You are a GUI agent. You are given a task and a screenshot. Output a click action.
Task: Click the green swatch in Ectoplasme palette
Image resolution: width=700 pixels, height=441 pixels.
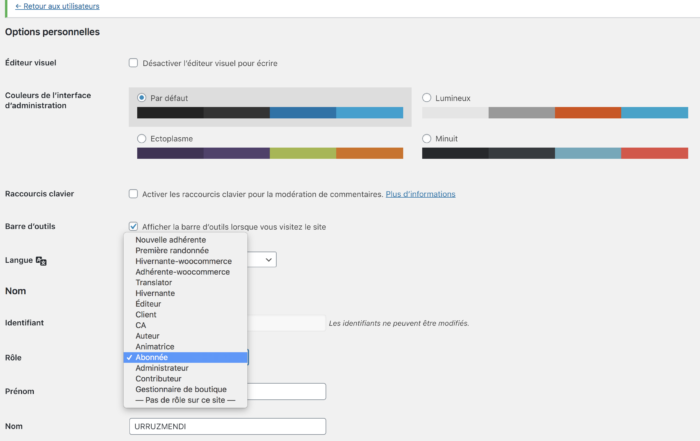point(303,153)
